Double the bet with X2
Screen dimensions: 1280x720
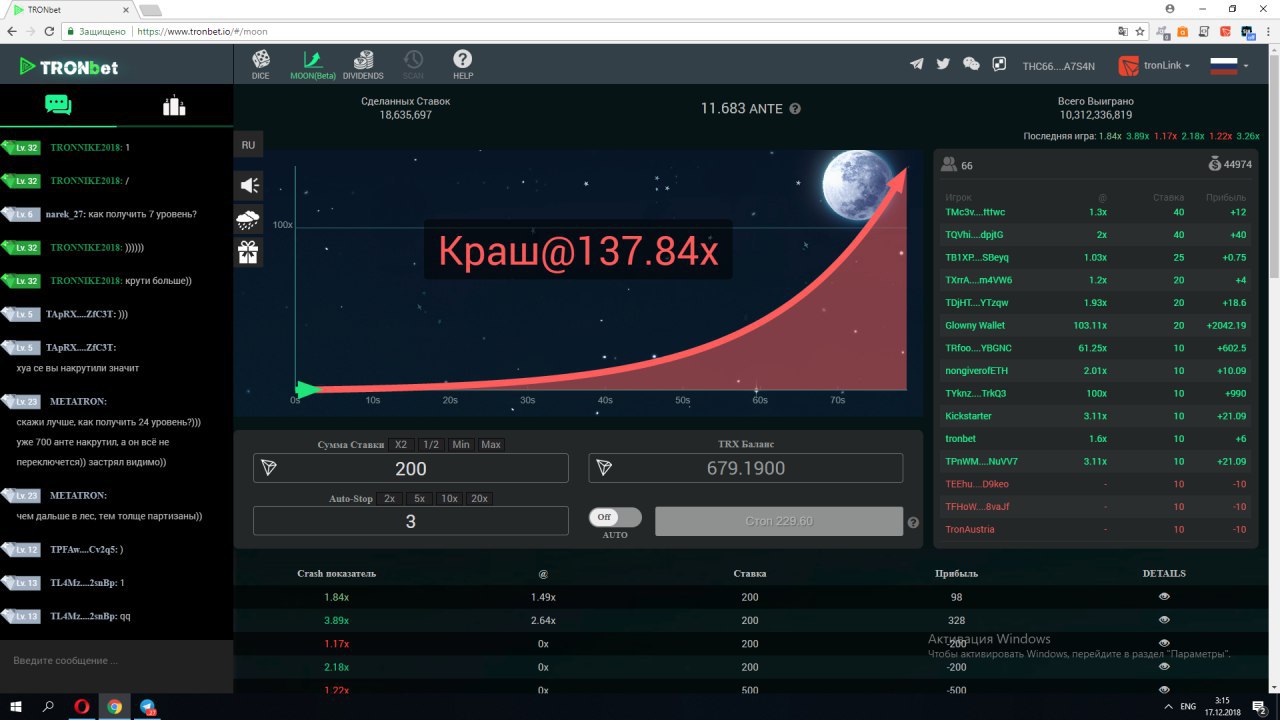(x=401, y=444)
